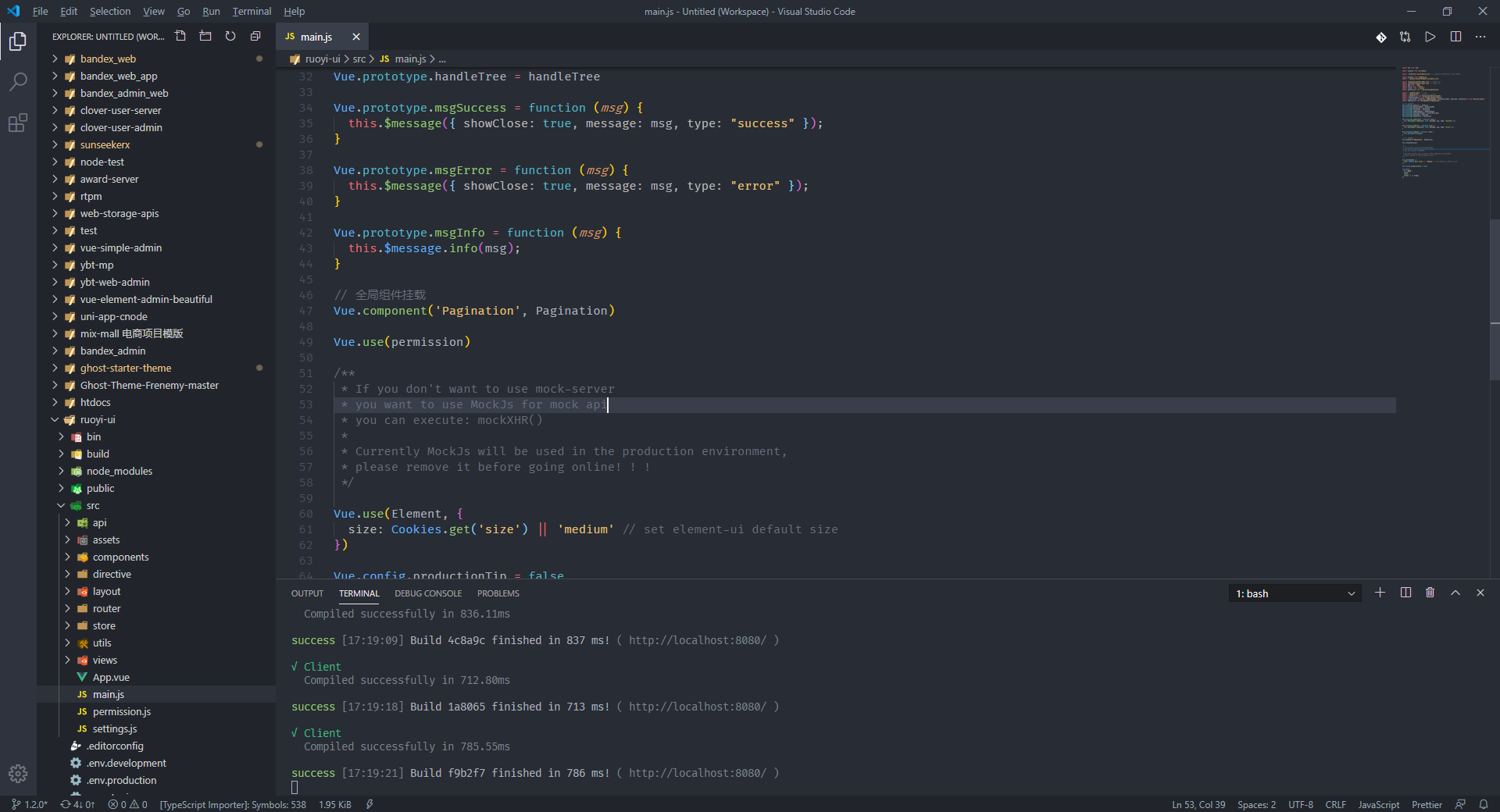Open the Search view in activity bar
The width and height of the screenshot is (1500, 812).
[18, 82]
